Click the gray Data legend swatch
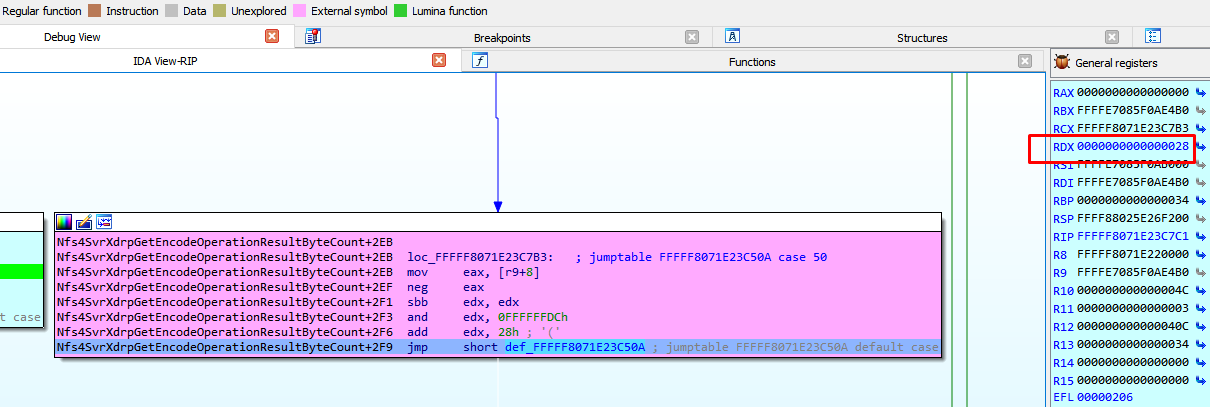Screen dimensions: 1210x407 point(173,11)
